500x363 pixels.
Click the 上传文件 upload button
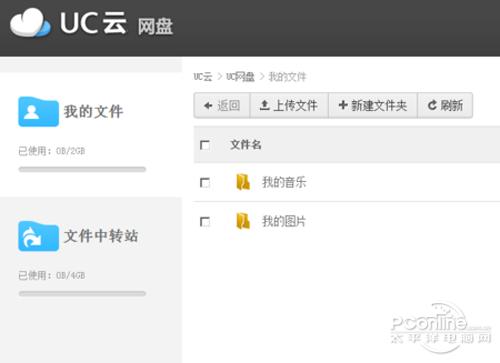pos(289,106)
